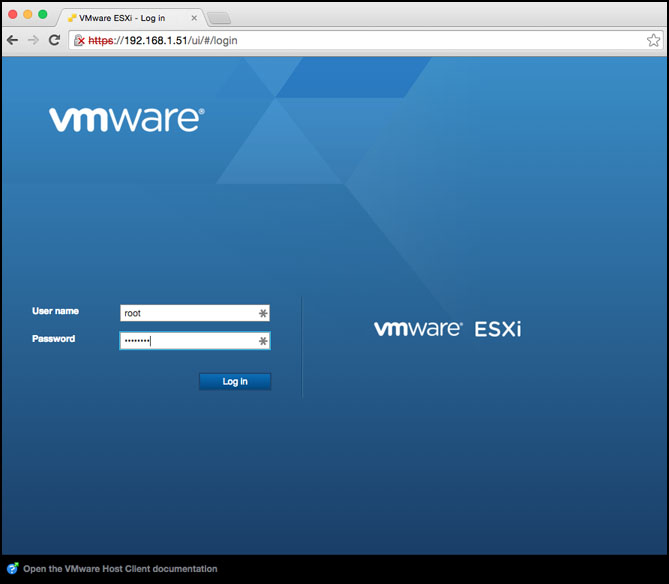Click the browser forward arrow
Image resolution: width=669 pixels, height=584 pixels.
click(33, 41)
